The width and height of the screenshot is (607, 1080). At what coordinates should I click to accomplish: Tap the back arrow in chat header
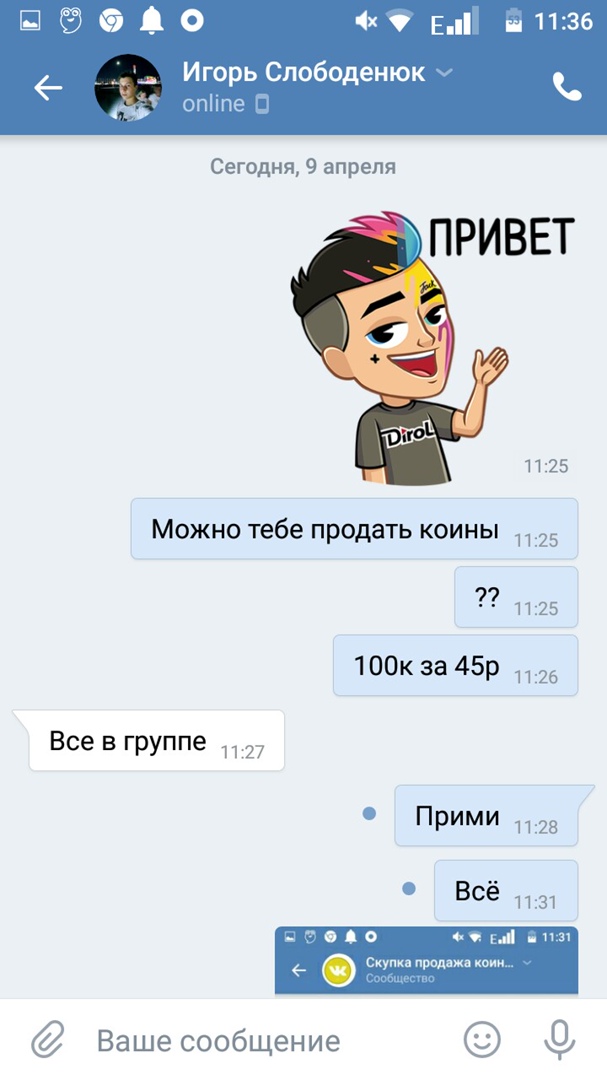[48, 87]
